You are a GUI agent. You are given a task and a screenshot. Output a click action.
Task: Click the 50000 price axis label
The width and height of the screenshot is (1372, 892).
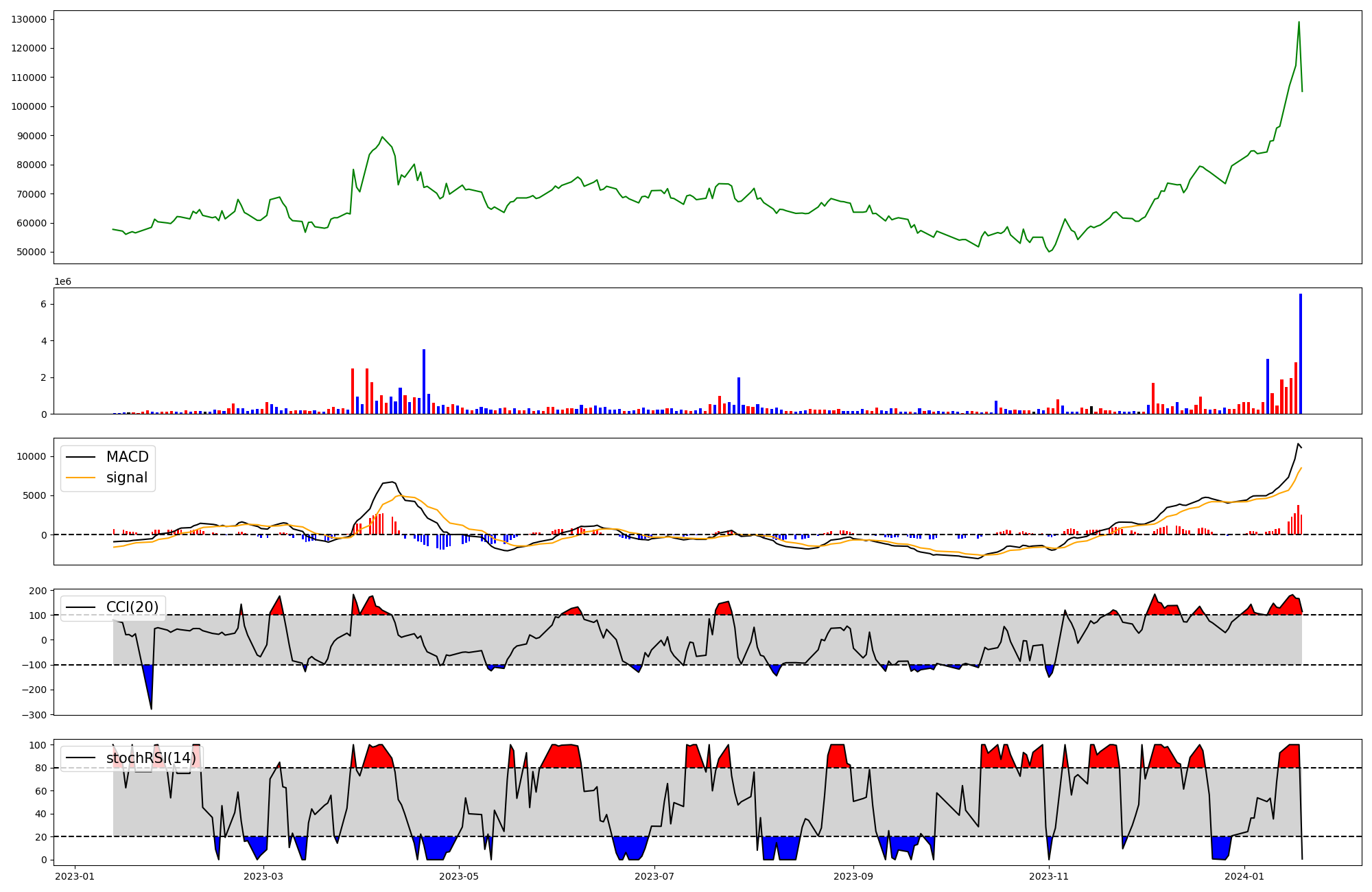(32, 252)
